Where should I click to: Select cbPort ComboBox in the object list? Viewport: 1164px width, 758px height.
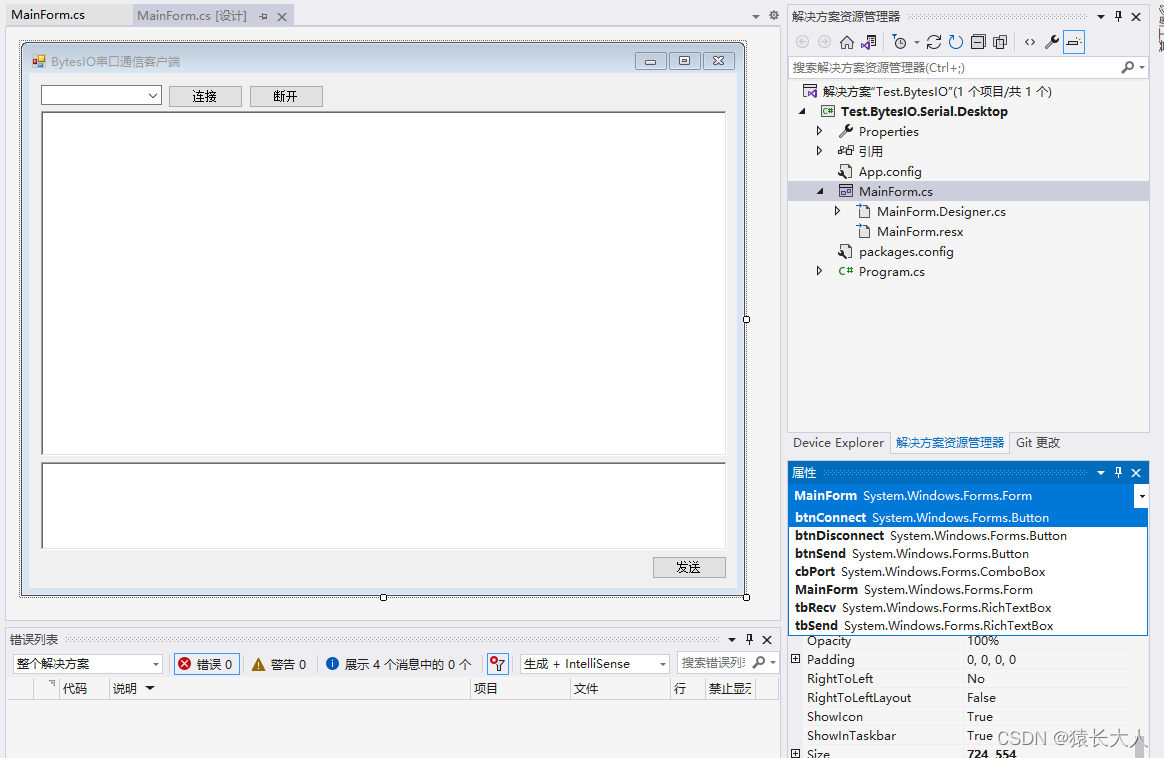point(967,572)
